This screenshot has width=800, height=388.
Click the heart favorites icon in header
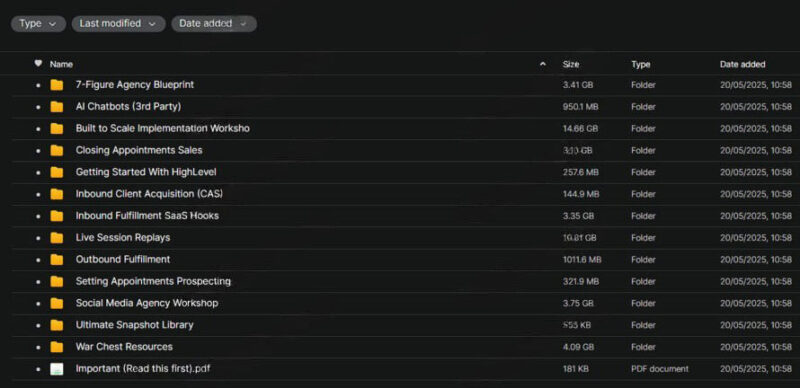(x=38, y=64)
